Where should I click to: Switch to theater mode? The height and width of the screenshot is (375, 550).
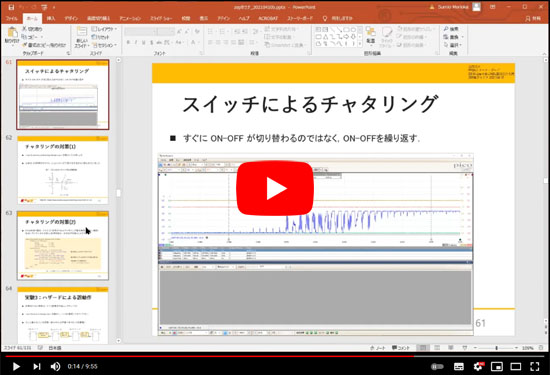tap(516, 366)
